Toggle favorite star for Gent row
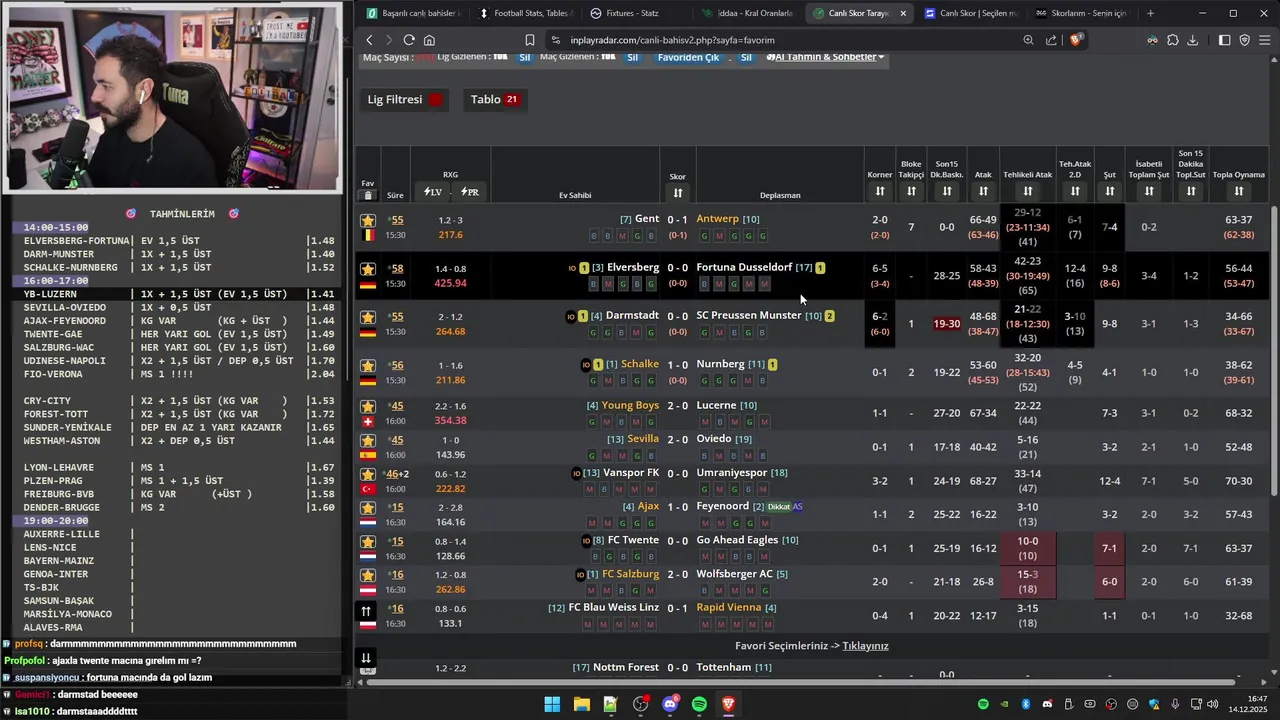 pos(368,220)
